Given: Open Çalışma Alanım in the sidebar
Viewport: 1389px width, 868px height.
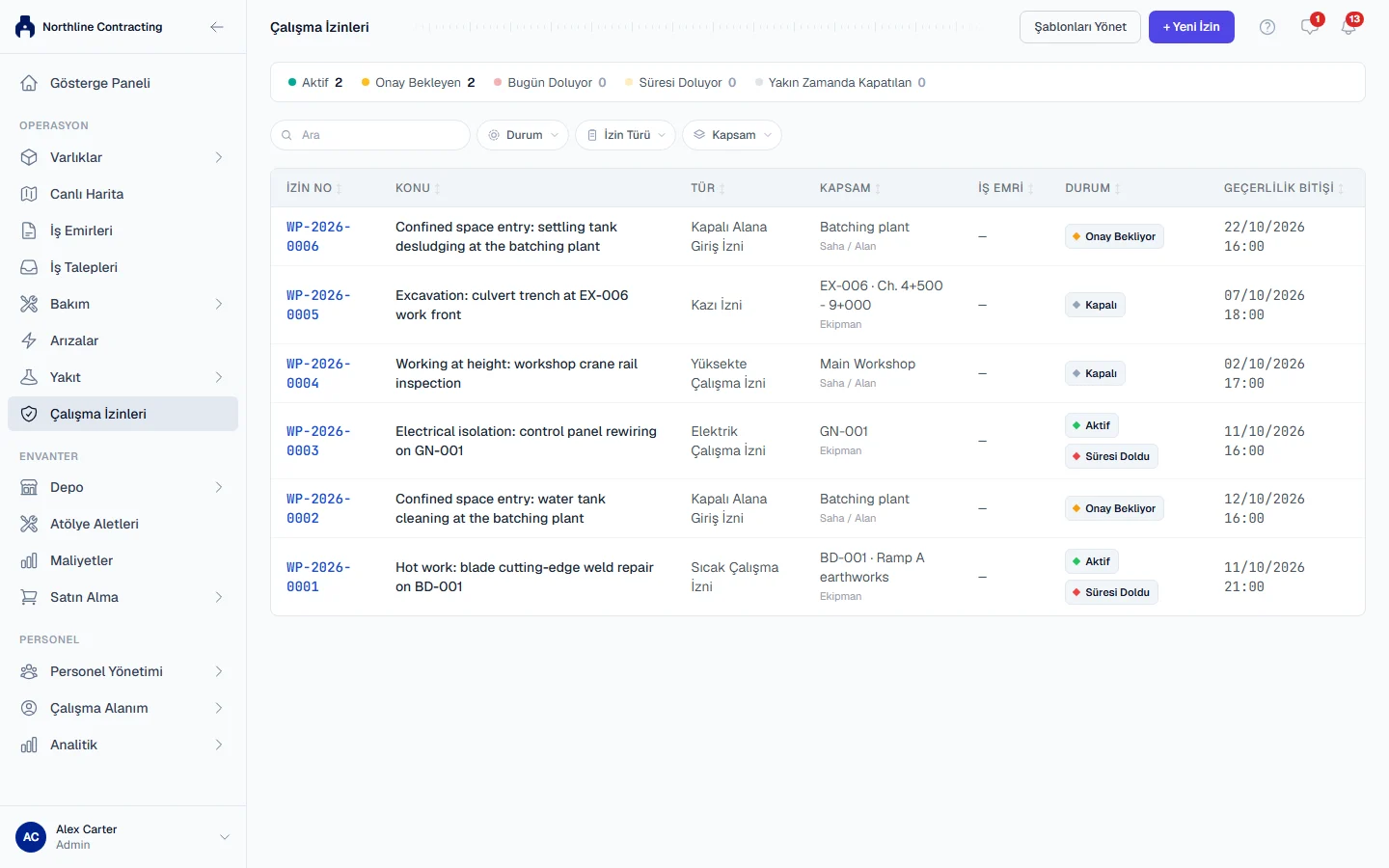Looking at the screenshot, I should tap(123, 708).
